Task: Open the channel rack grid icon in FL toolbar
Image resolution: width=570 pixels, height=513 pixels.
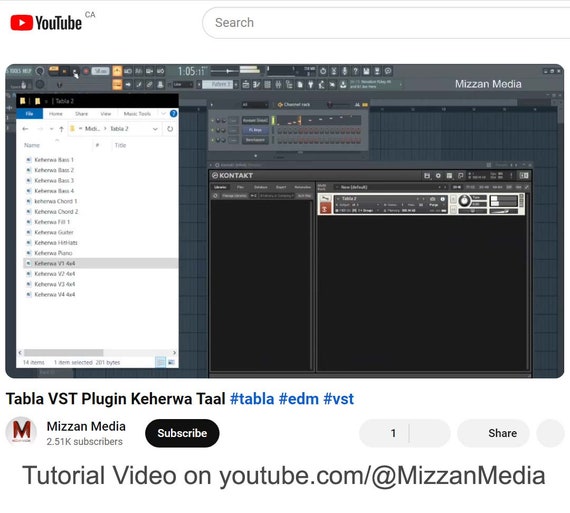Action: (268, 85)
